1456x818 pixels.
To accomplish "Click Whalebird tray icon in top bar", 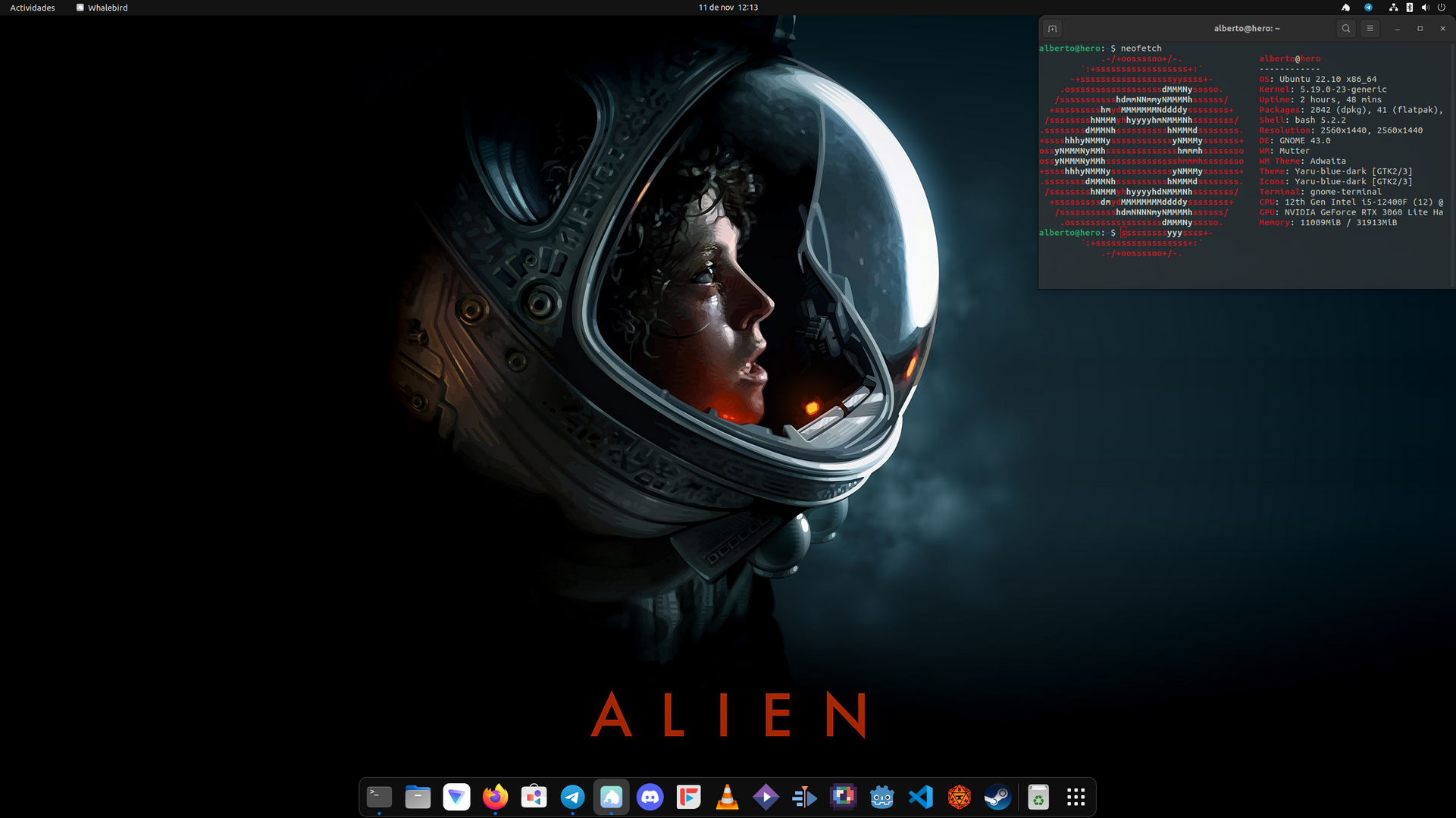I will coord(1345,8).
